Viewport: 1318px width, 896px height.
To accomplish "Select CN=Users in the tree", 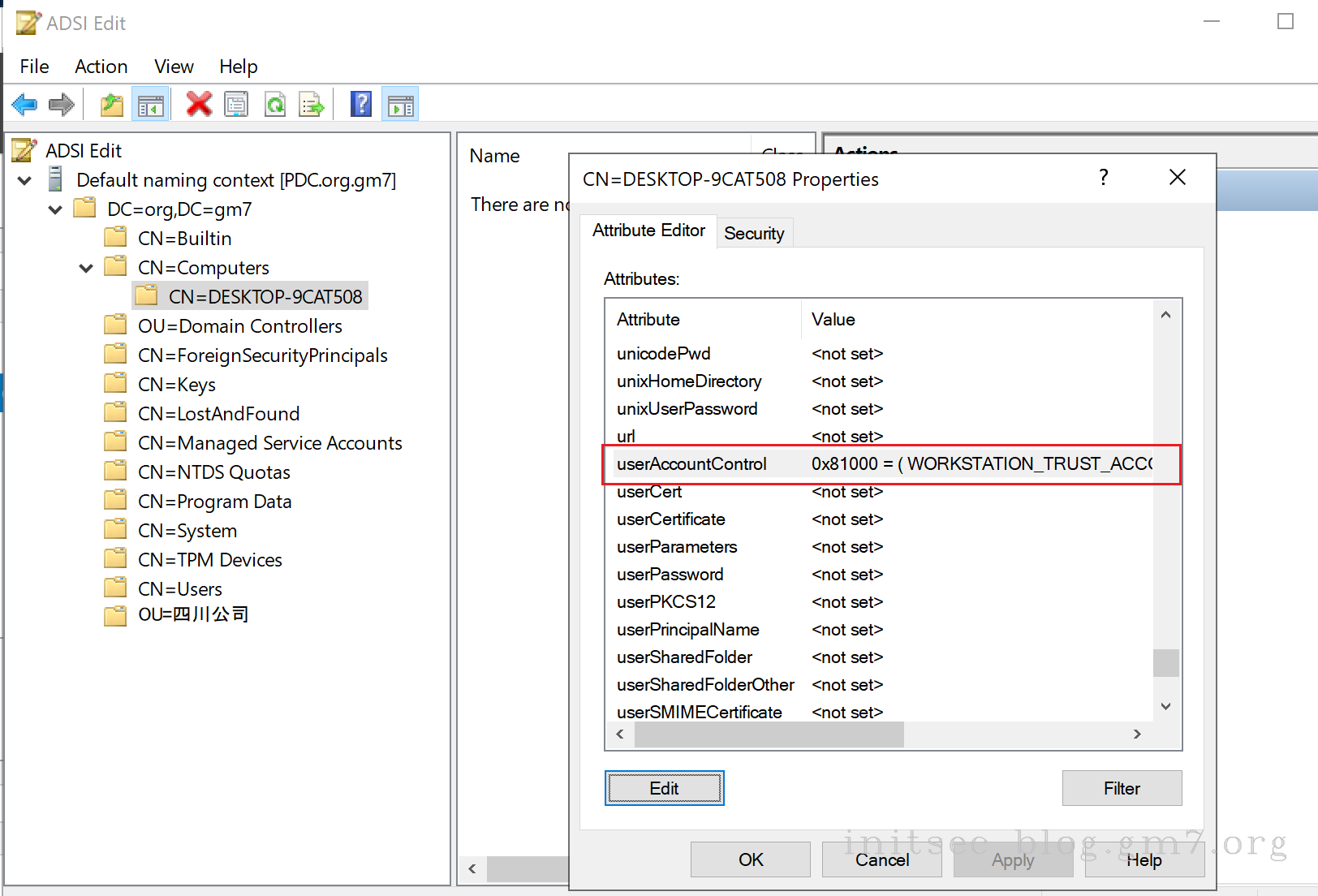I will pyautogui.click(x=179, y=589).
